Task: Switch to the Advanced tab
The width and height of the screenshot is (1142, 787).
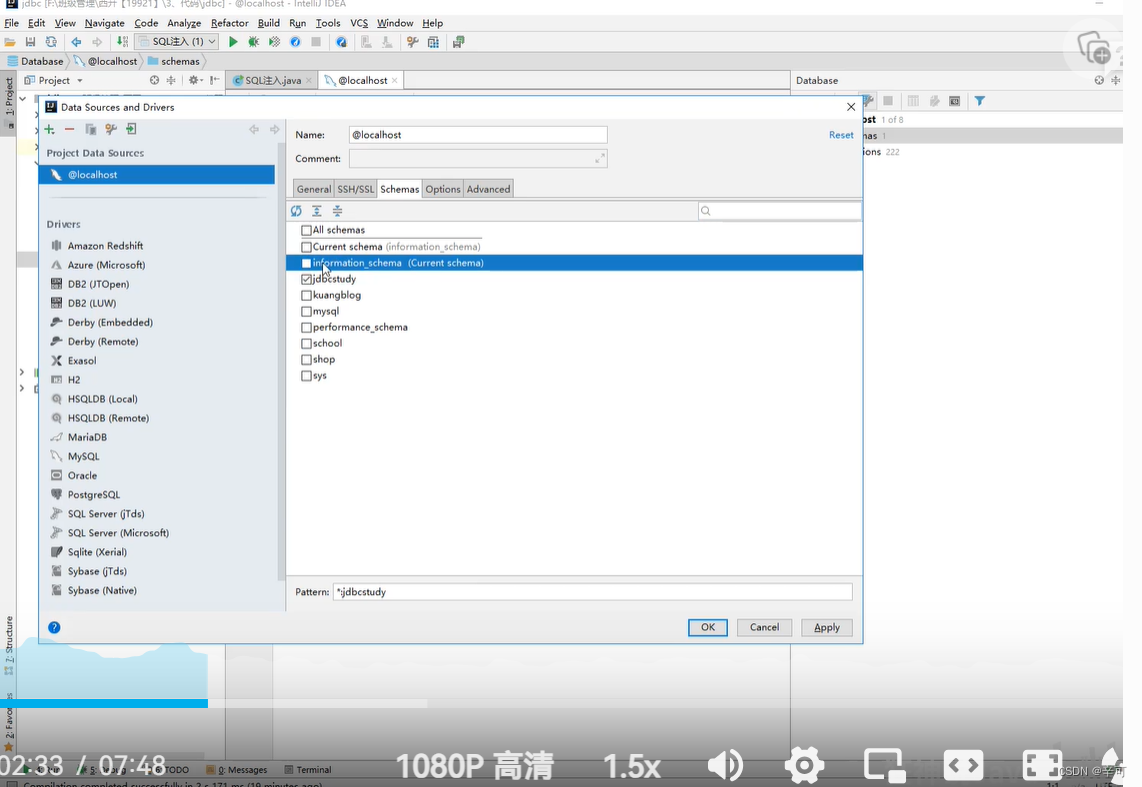Action: 488,189
